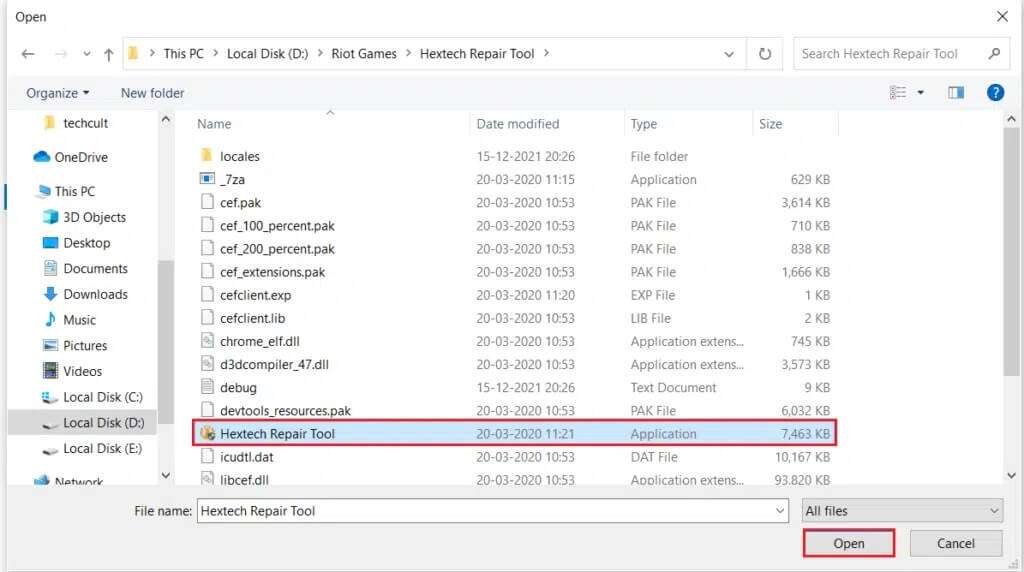Click the forward navigation arrow
This screenshot has height=572, width=1024.
tap(61, 54)
